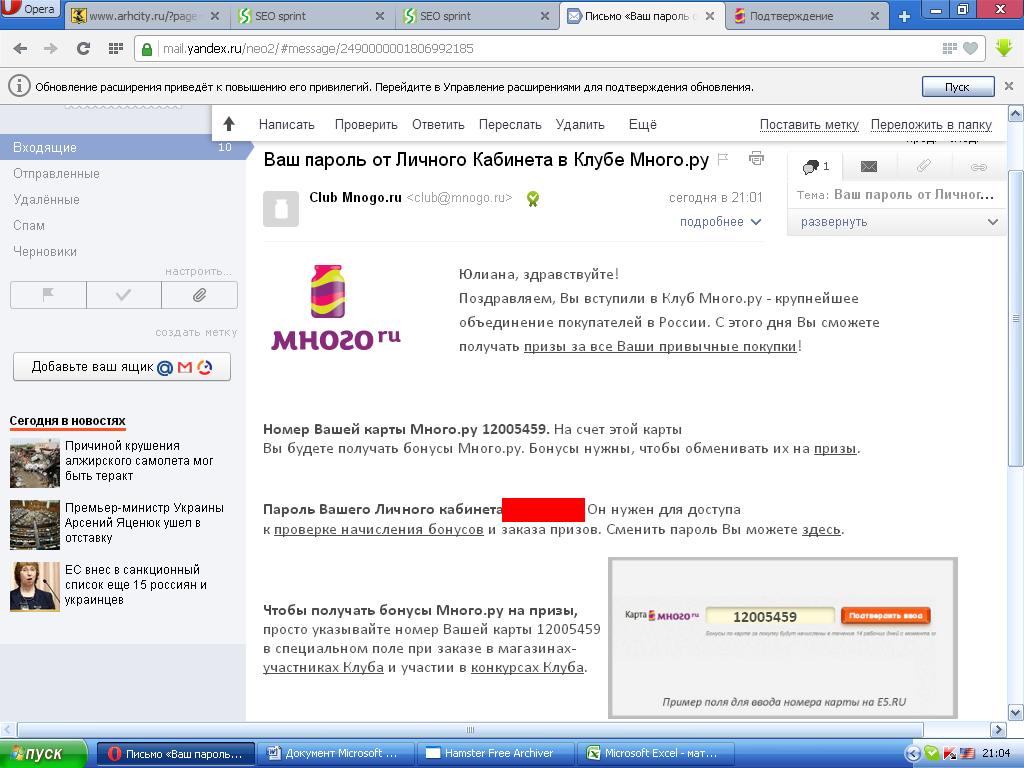The image size is (1024, 768).
Task: Click the green verified sender badge
Action: point(533,199)
